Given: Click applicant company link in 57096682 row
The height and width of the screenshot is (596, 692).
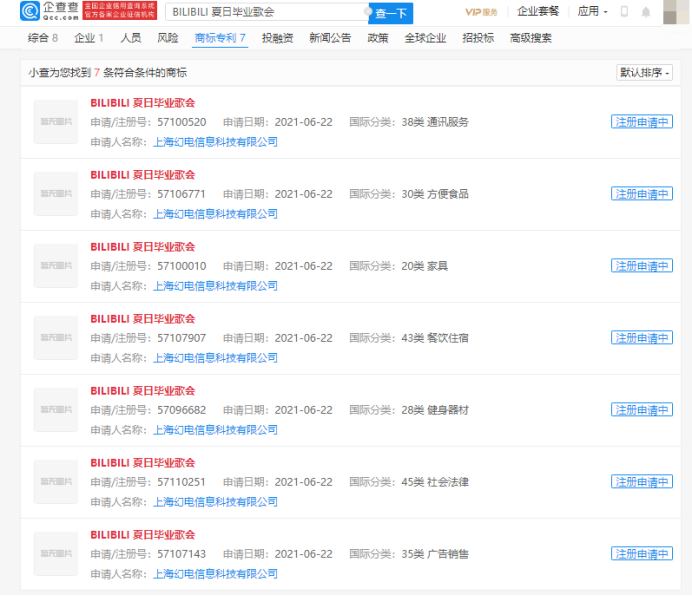Looking at the screenshot, I should [215, 430].
